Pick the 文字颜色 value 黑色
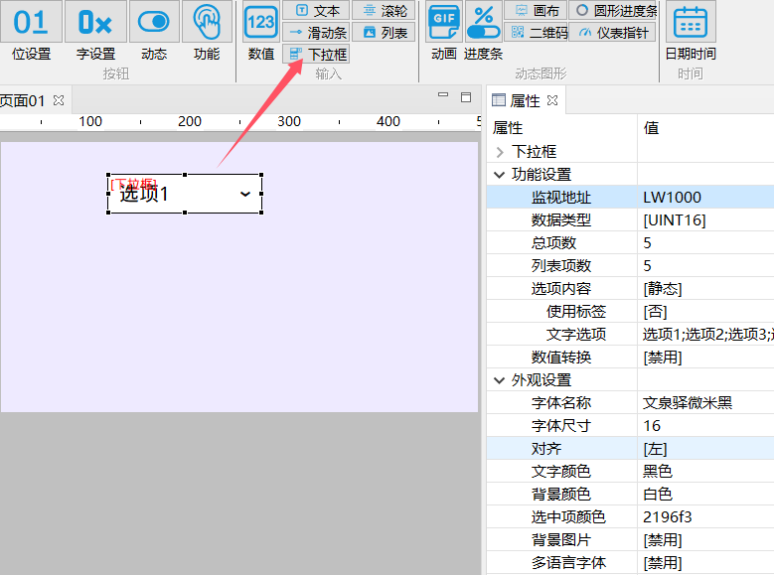Viewport: 774px width, 575px height. coord(706,471)
